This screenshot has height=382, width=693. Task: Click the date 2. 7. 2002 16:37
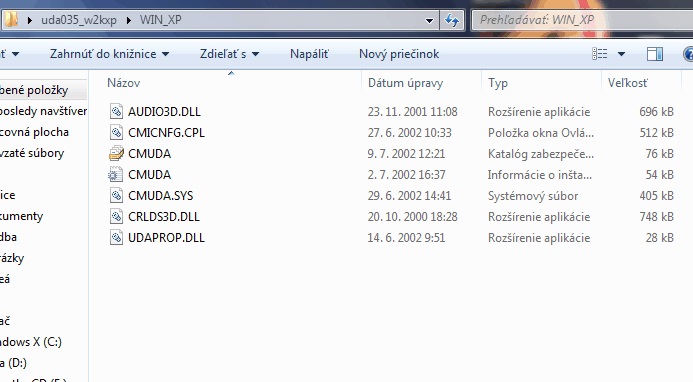click(x=406, y=175)
